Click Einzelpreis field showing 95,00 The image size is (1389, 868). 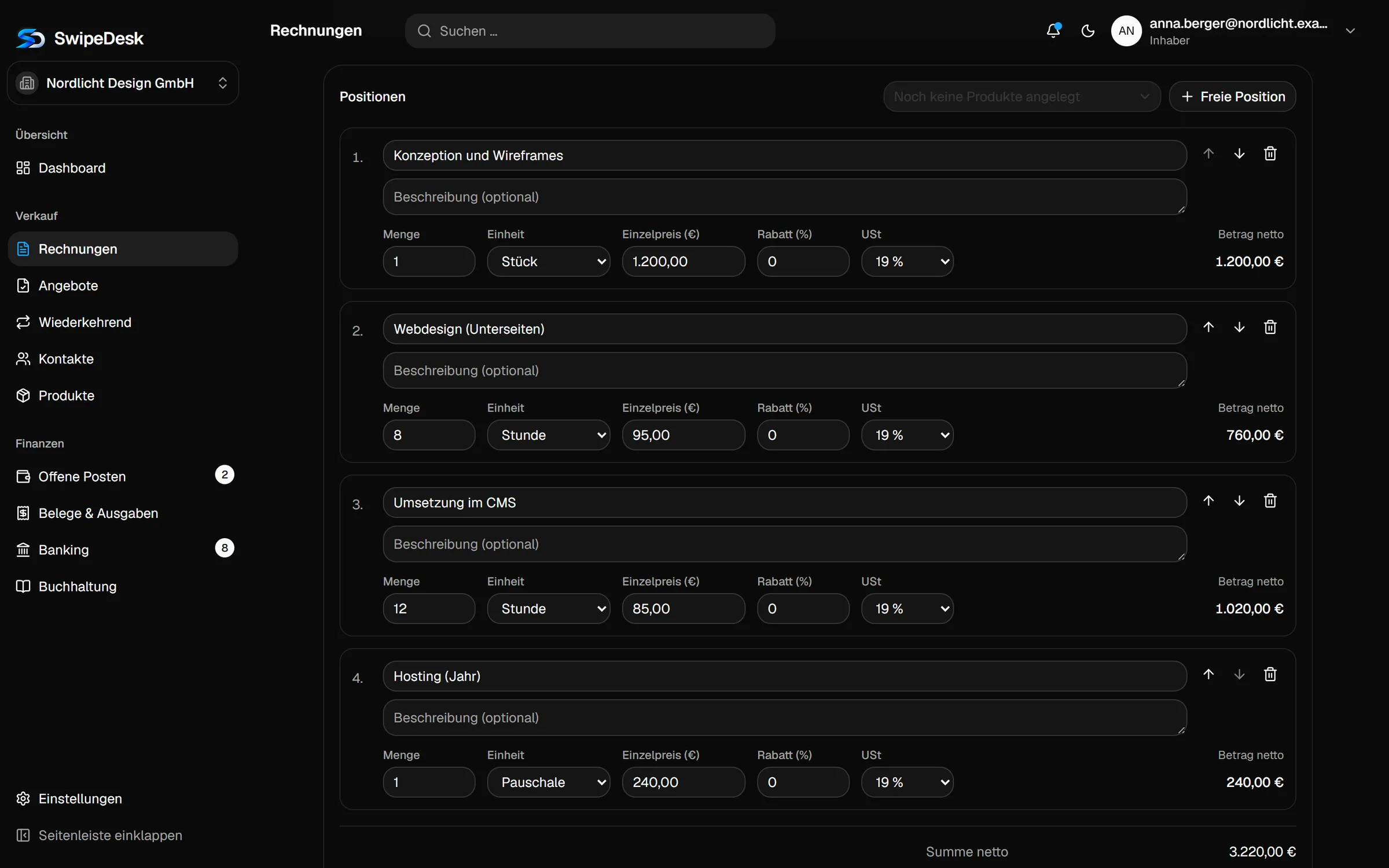(683, 435)
